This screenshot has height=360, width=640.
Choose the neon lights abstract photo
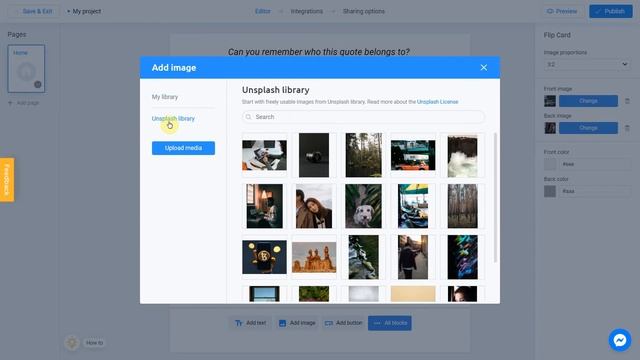click(x=462, y=257)
